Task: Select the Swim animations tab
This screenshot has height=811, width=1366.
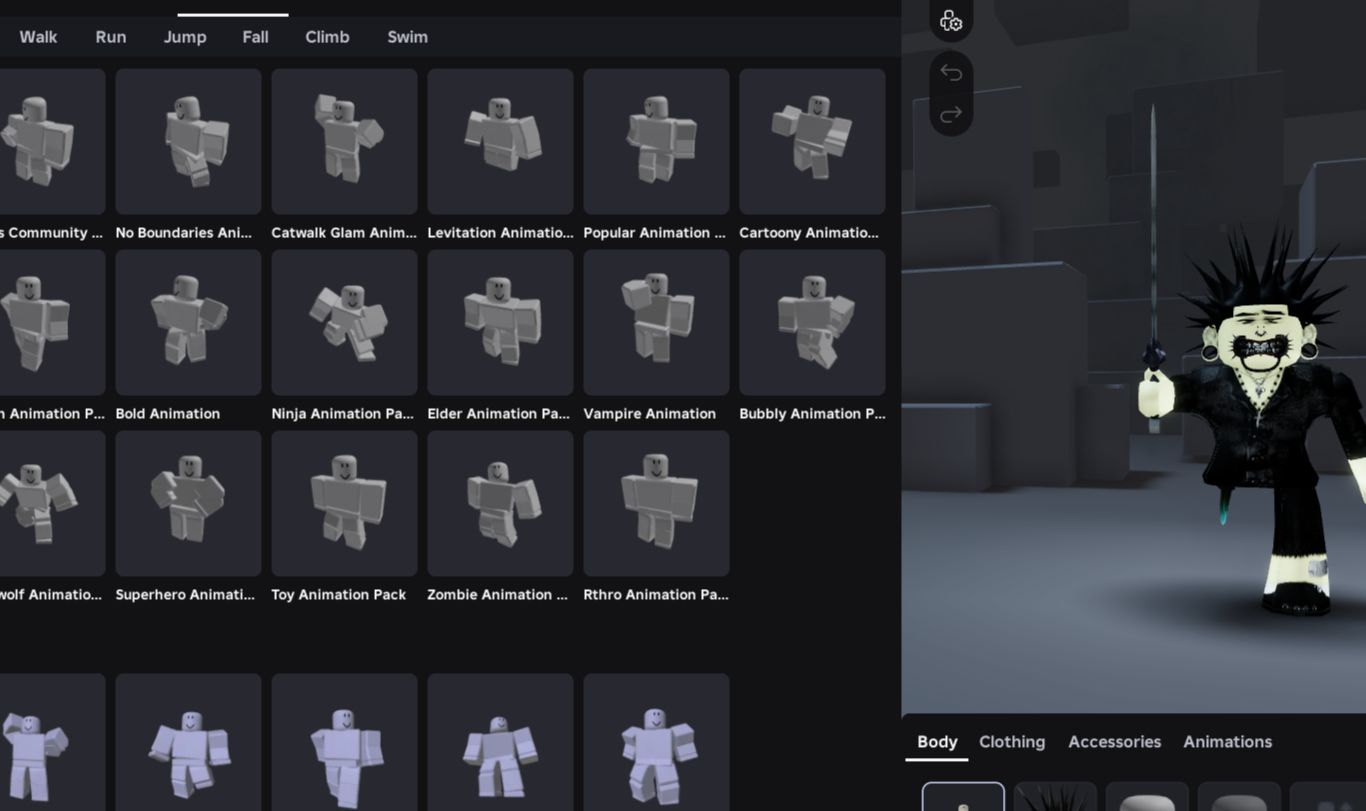Action: tap(407, 37)
